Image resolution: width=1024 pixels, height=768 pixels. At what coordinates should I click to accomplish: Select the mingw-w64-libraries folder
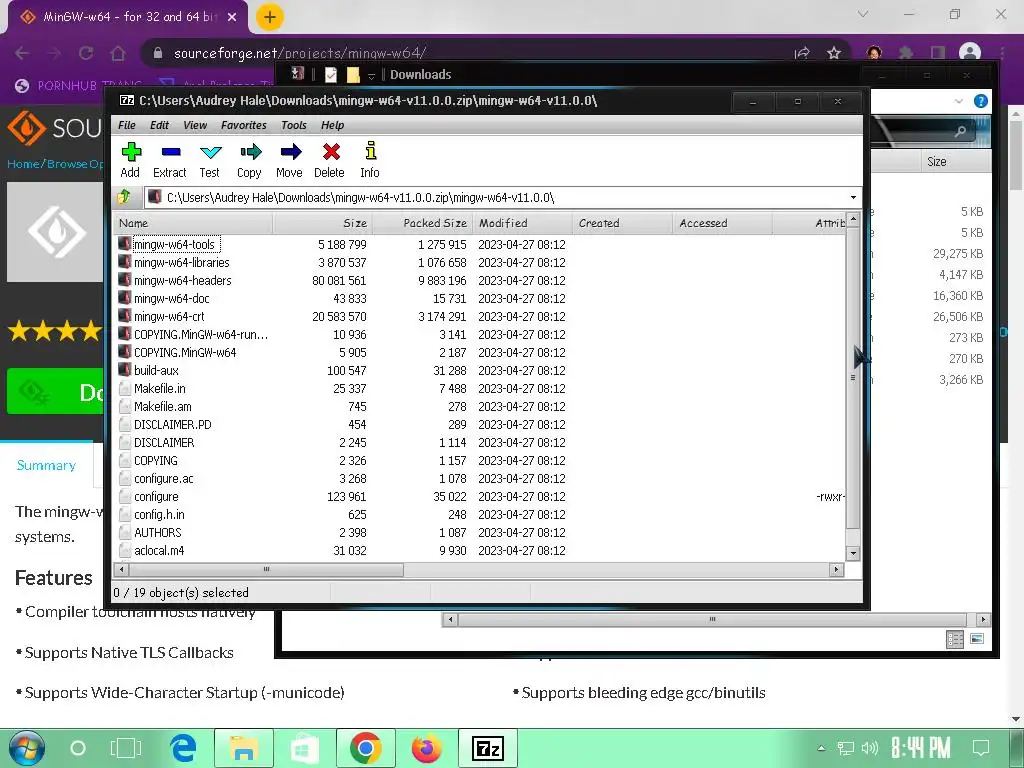[182, 263]
